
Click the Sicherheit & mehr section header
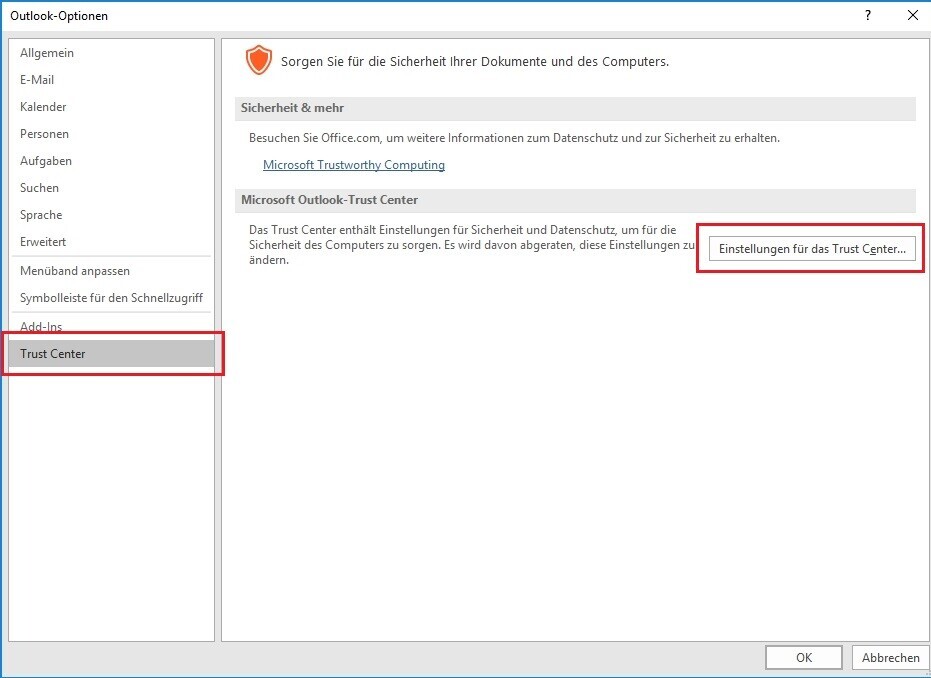point(575,108)
